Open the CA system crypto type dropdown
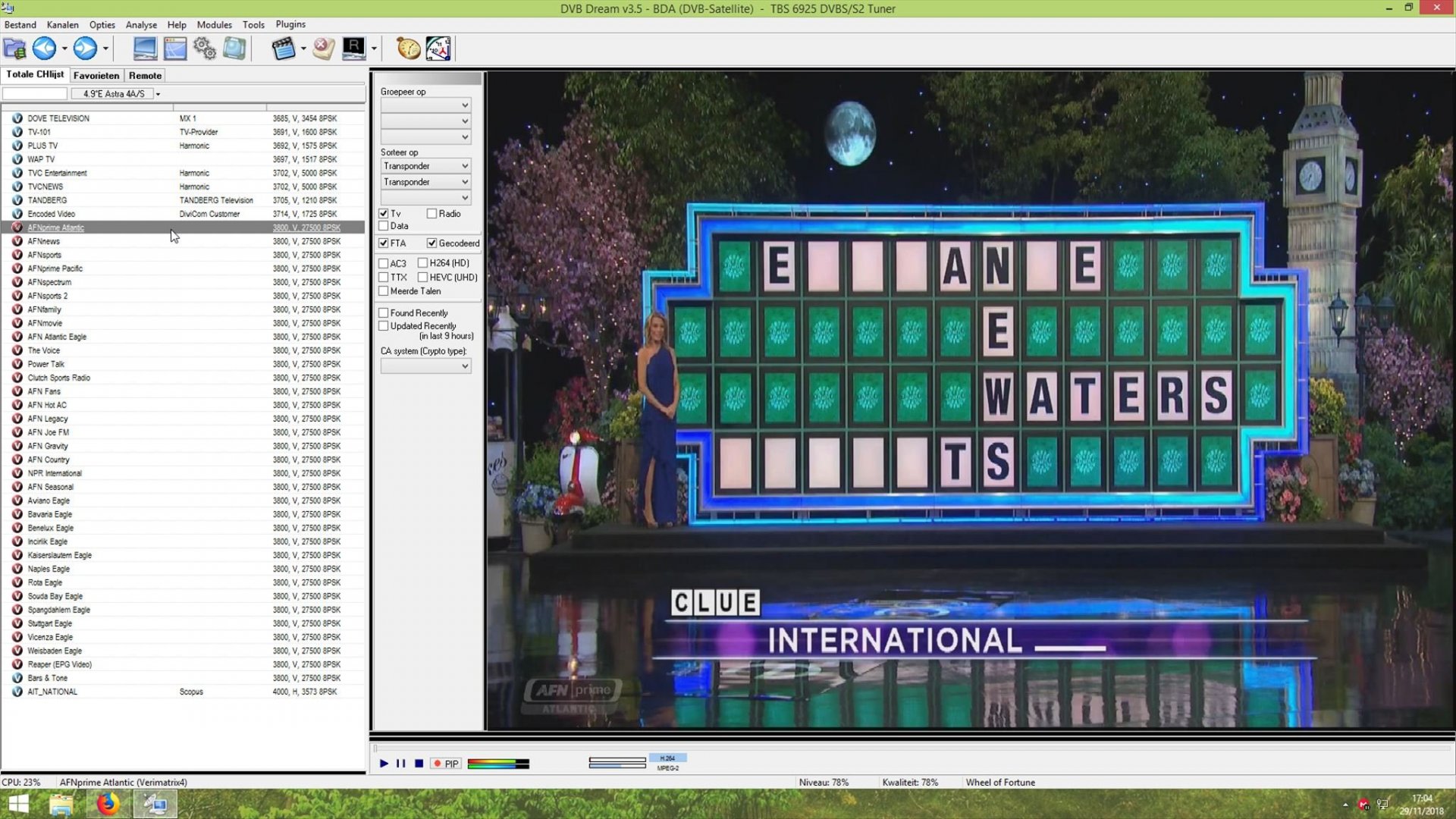This screenshot has height=819, width=1456. (425, 366)
